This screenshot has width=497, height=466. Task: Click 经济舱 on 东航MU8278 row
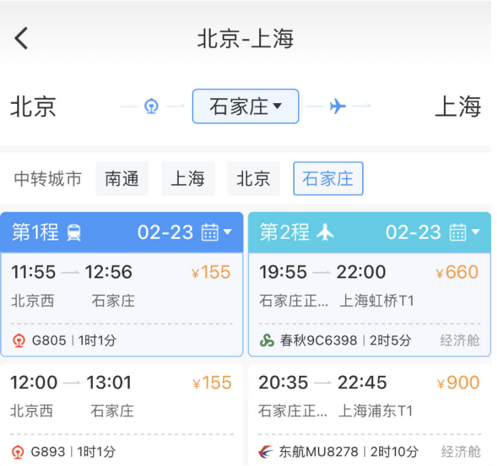tap(461, 452)
